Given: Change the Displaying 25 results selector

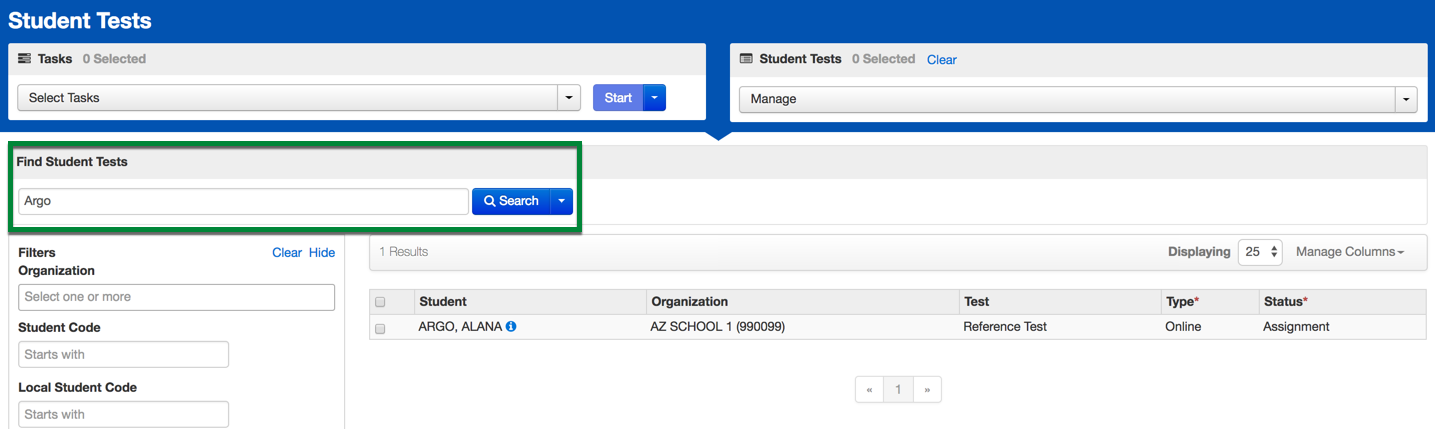Looking at the screenshot, I should click(x=1260, y=252).
